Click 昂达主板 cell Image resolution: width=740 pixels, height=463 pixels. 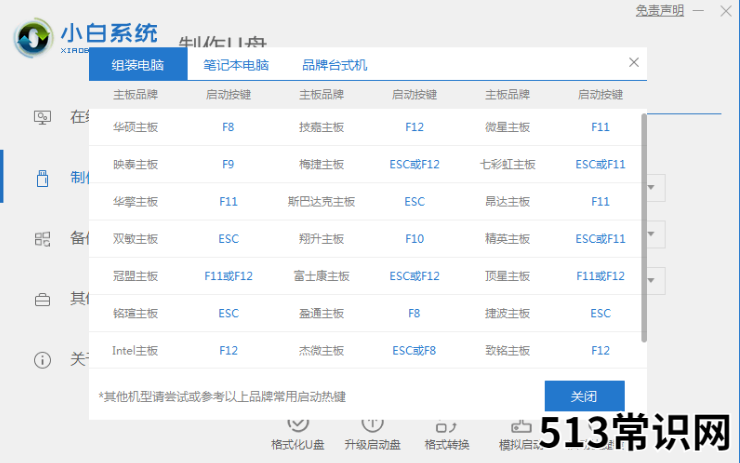coord(507,202)
